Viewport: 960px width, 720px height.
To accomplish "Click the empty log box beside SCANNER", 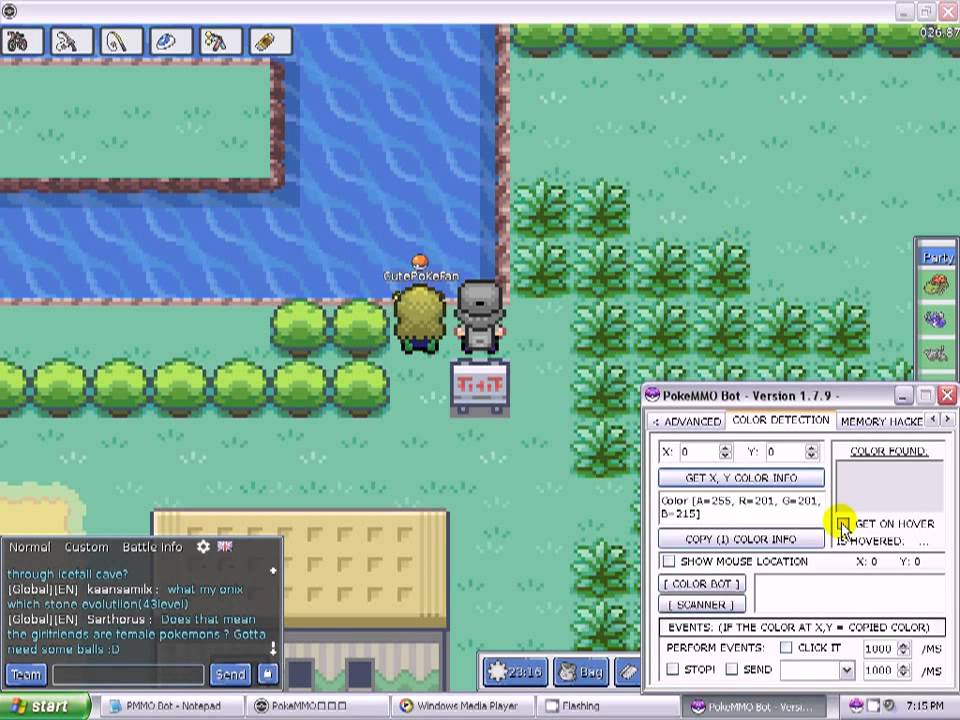I will pyautogui.click(x=850, y=594).
